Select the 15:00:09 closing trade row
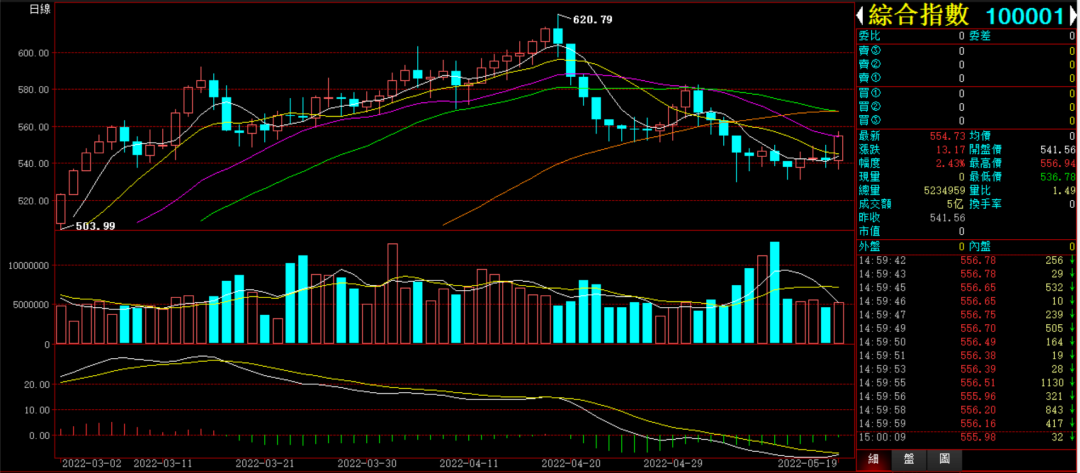Viewport: 1080px width, 473px height. 966,437
